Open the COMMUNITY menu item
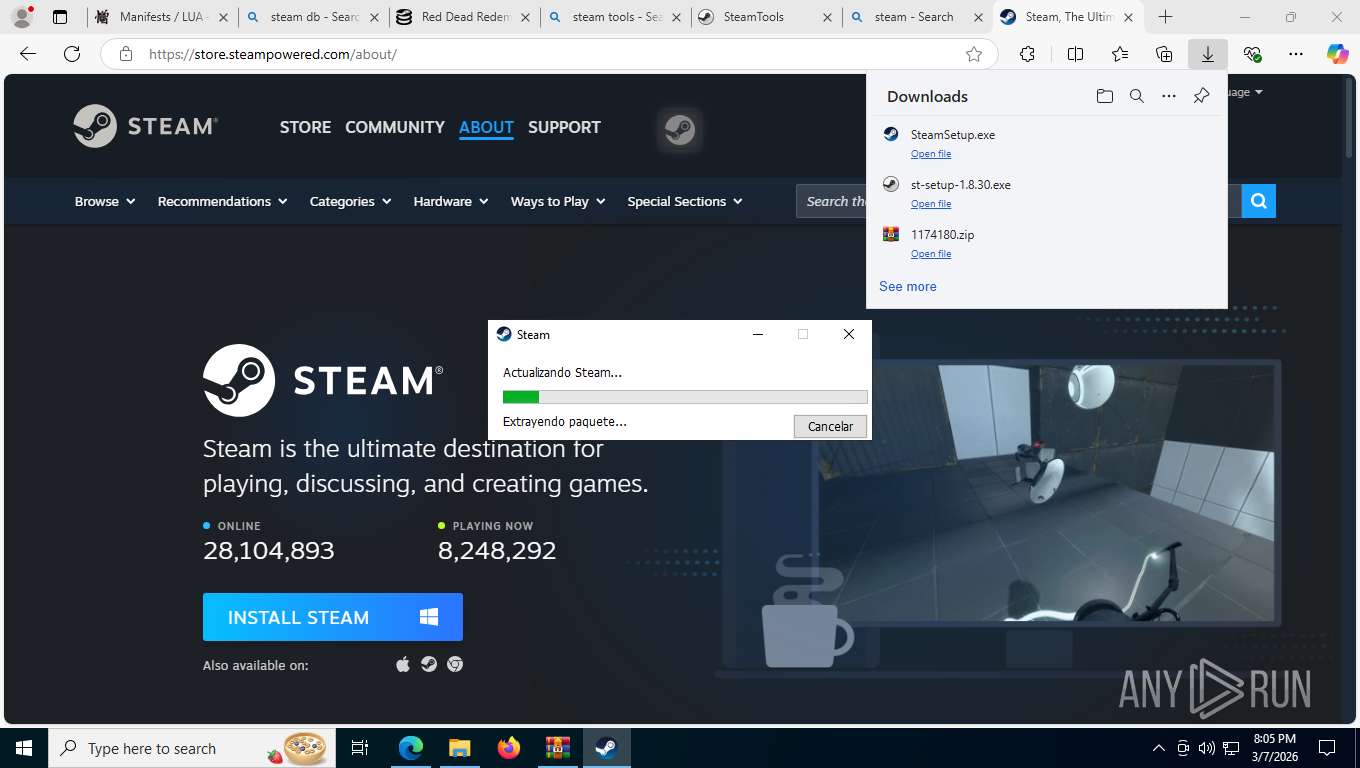 click(x=395, y=127)
